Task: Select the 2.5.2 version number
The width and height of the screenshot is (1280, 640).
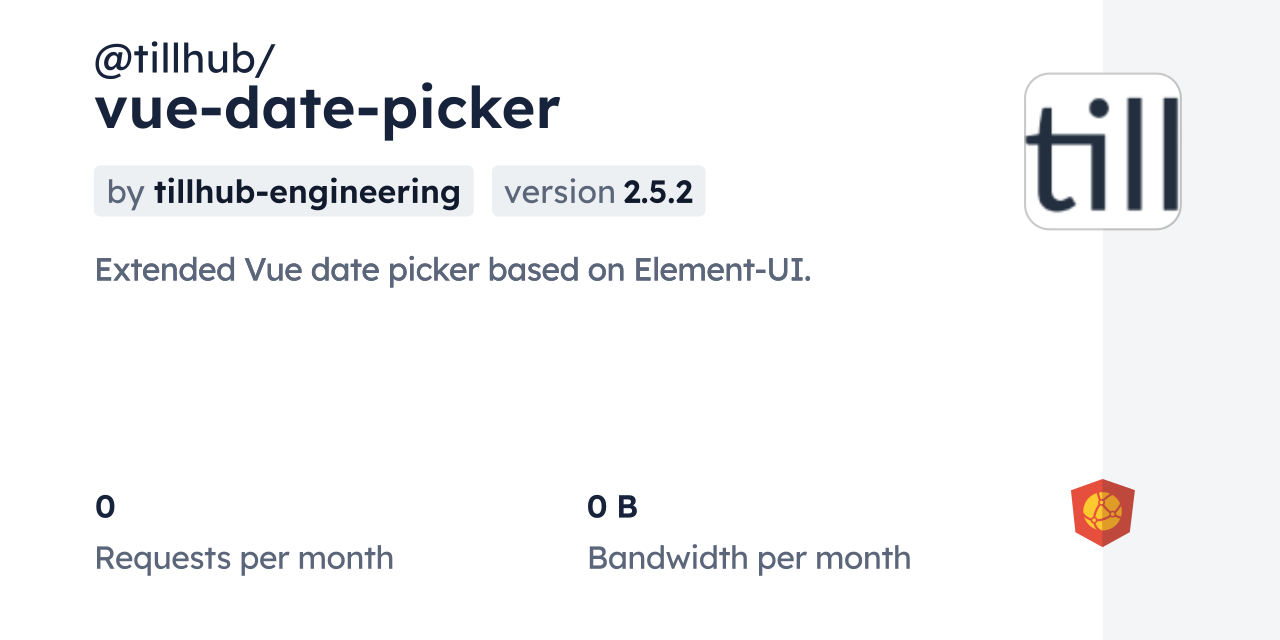Action: coord(658,191)
